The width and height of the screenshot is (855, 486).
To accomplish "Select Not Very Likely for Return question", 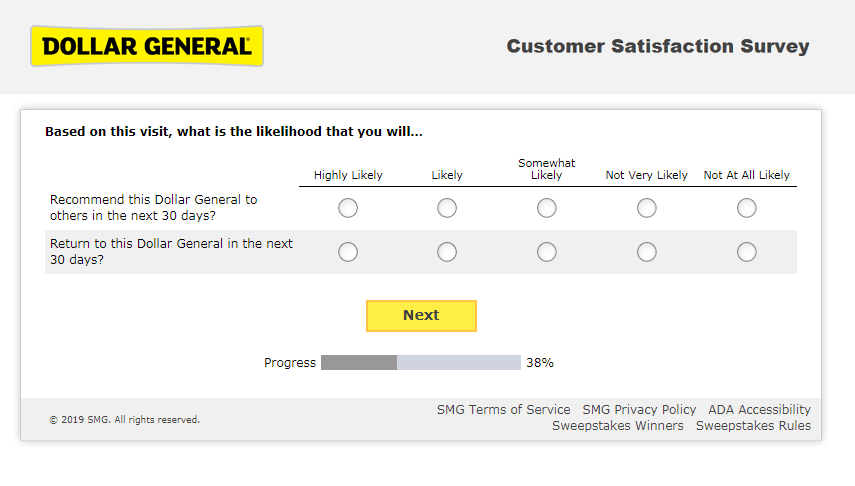I will point(647,252).
